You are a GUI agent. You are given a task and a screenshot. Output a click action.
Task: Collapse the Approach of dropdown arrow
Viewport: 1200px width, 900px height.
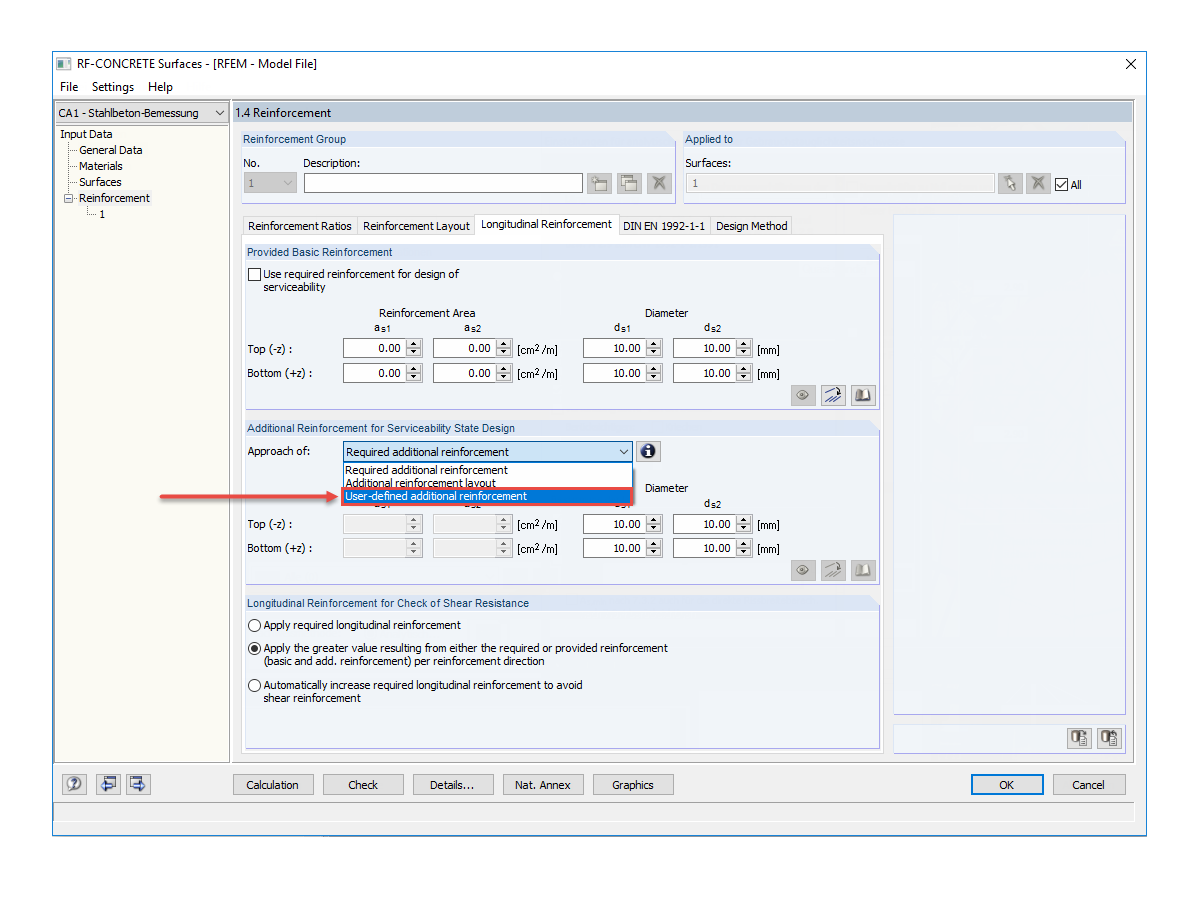tap(624, 452)
